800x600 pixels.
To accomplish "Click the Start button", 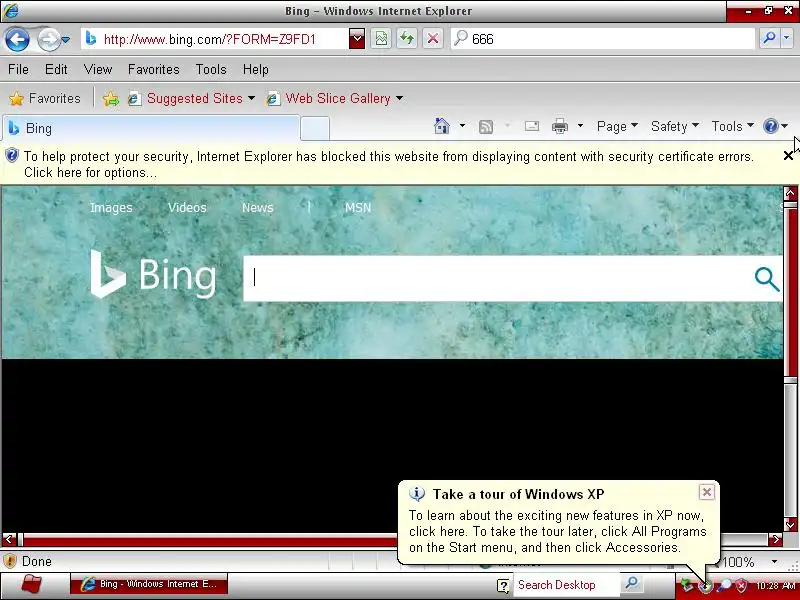I will tap(32, 584).
